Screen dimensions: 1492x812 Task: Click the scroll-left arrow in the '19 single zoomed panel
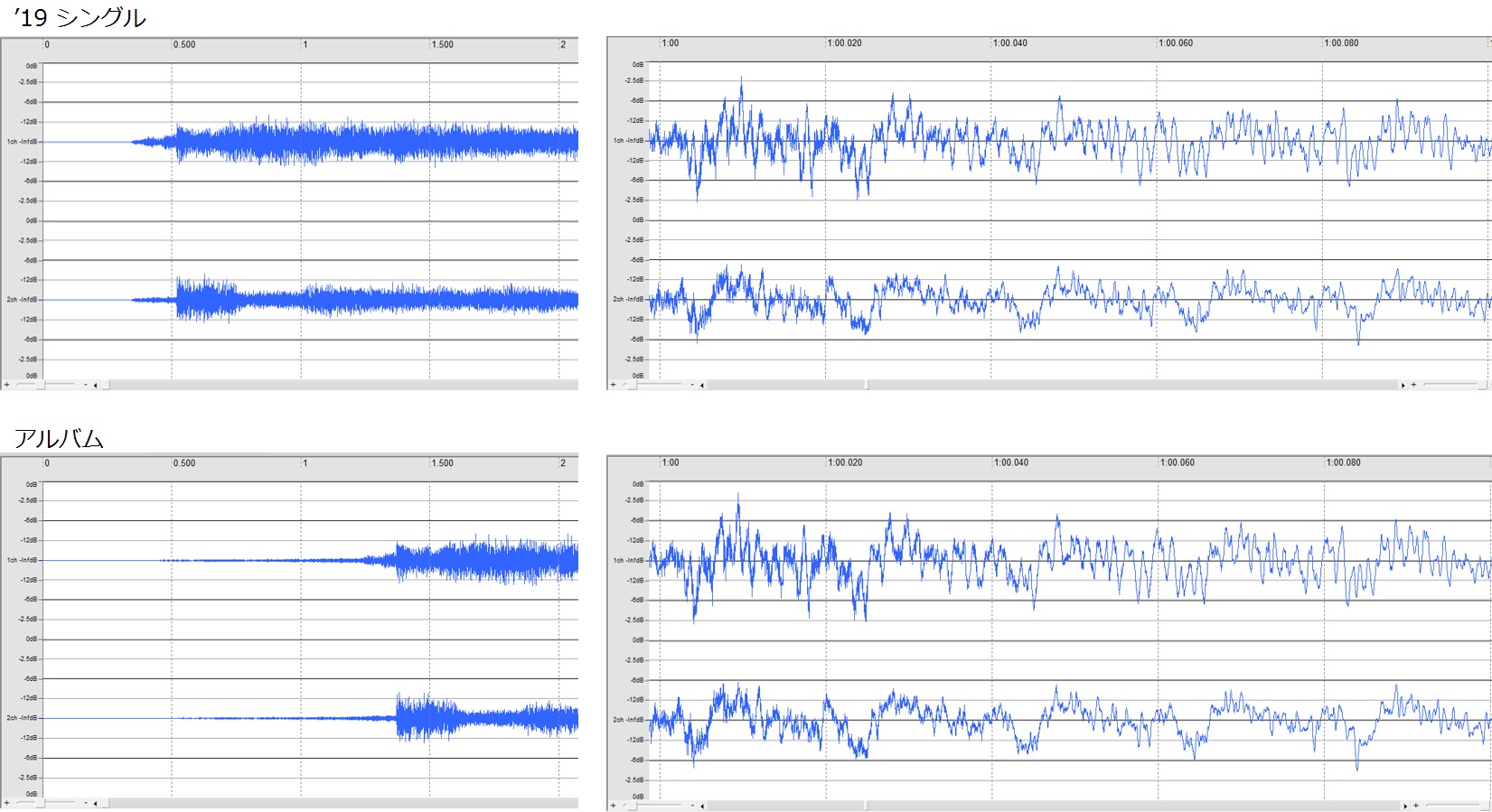click(702, 386)
